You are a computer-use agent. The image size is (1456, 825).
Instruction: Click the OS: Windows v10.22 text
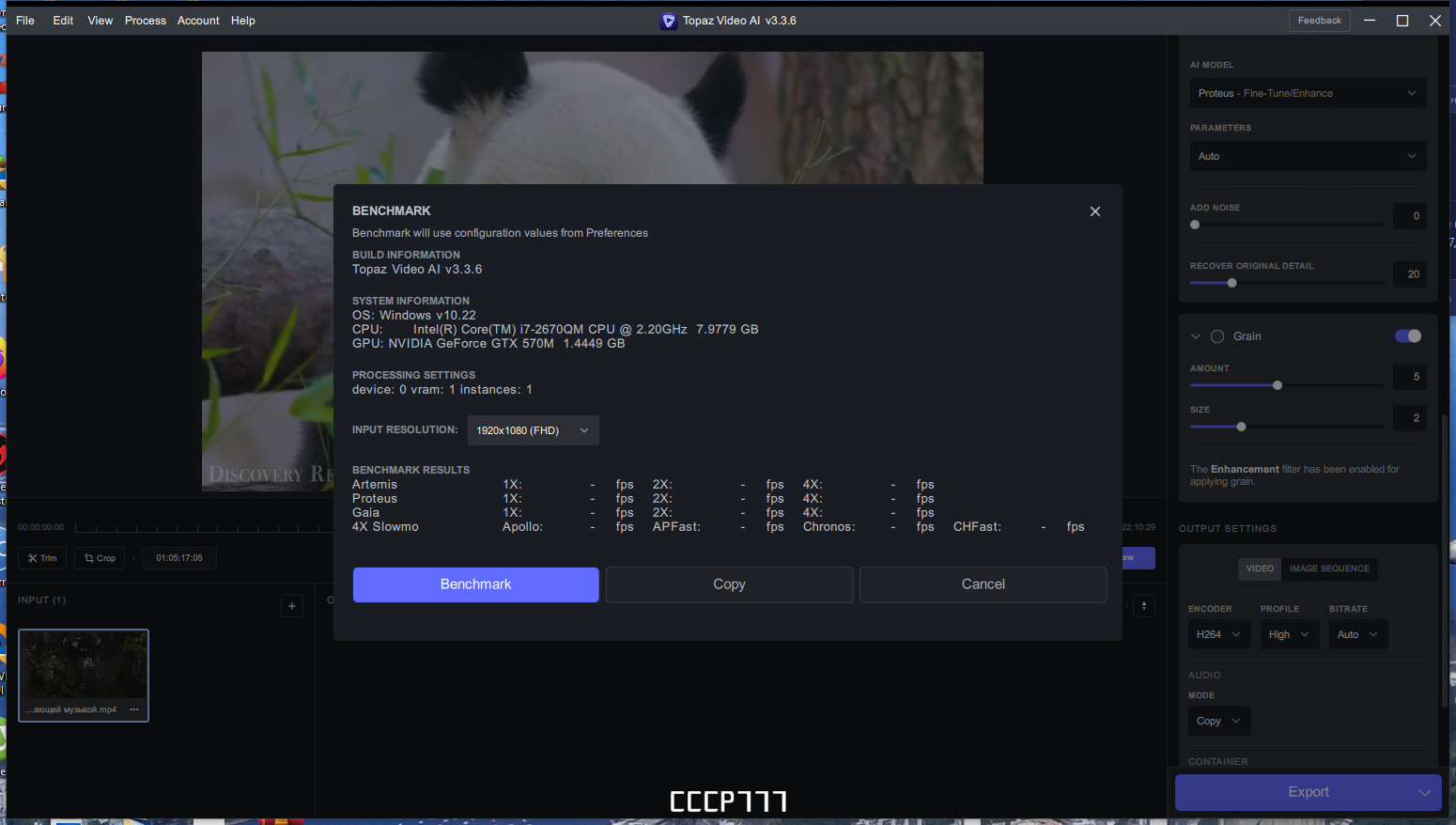pyautogui.click(x=414, y=316)
